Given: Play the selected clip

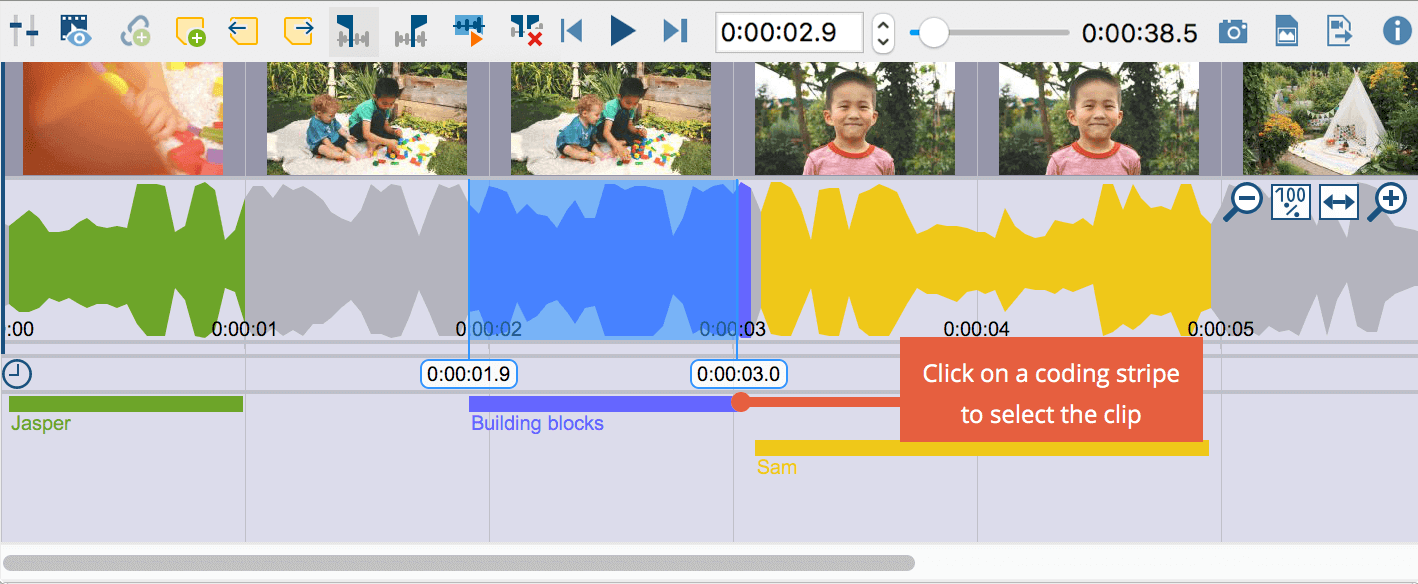Looking at the screenshot, I should point(469,31).
